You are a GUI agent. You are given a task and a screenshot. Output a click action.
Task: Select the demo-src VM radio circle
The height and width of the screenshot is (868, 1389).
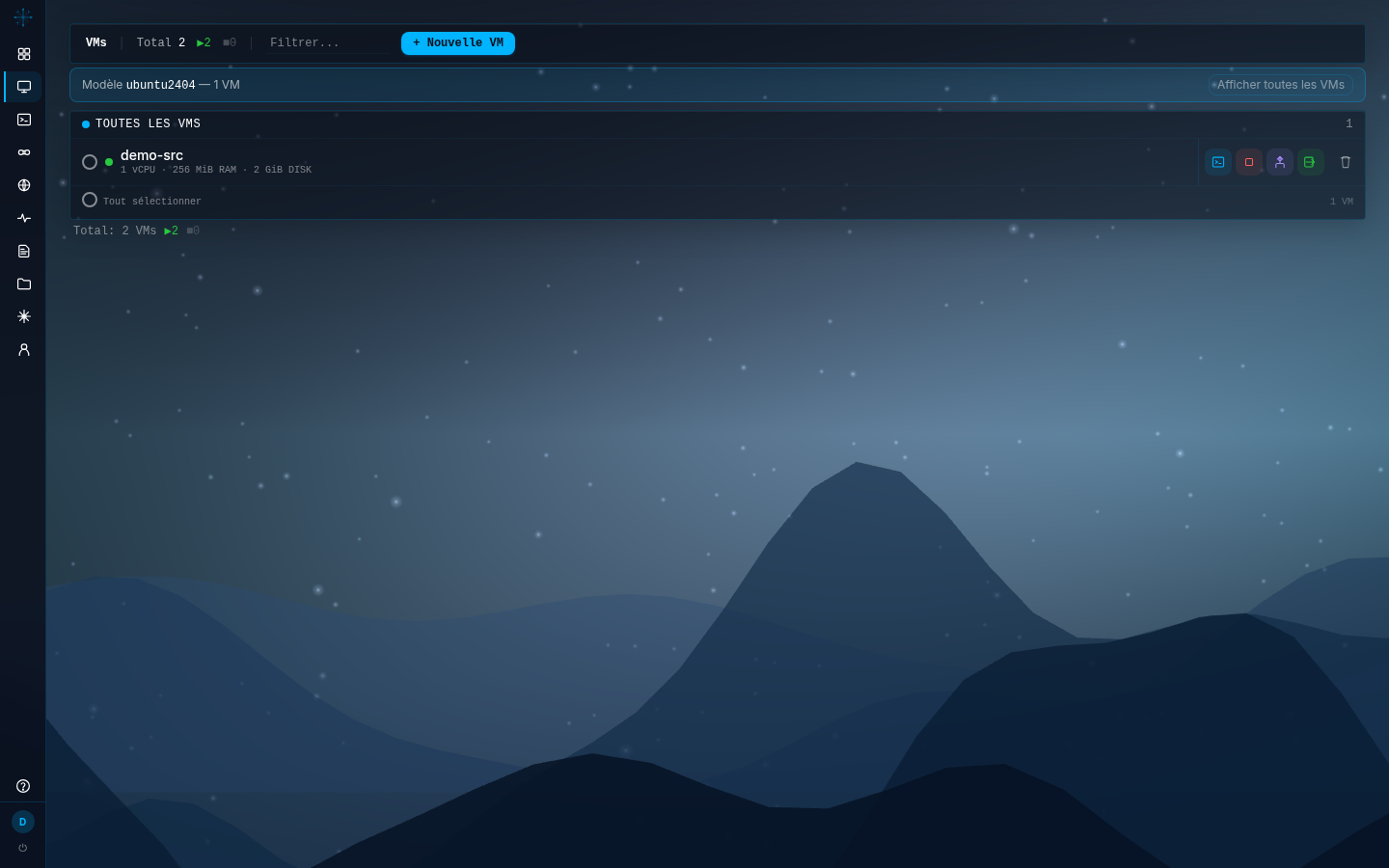pos(90,162)
